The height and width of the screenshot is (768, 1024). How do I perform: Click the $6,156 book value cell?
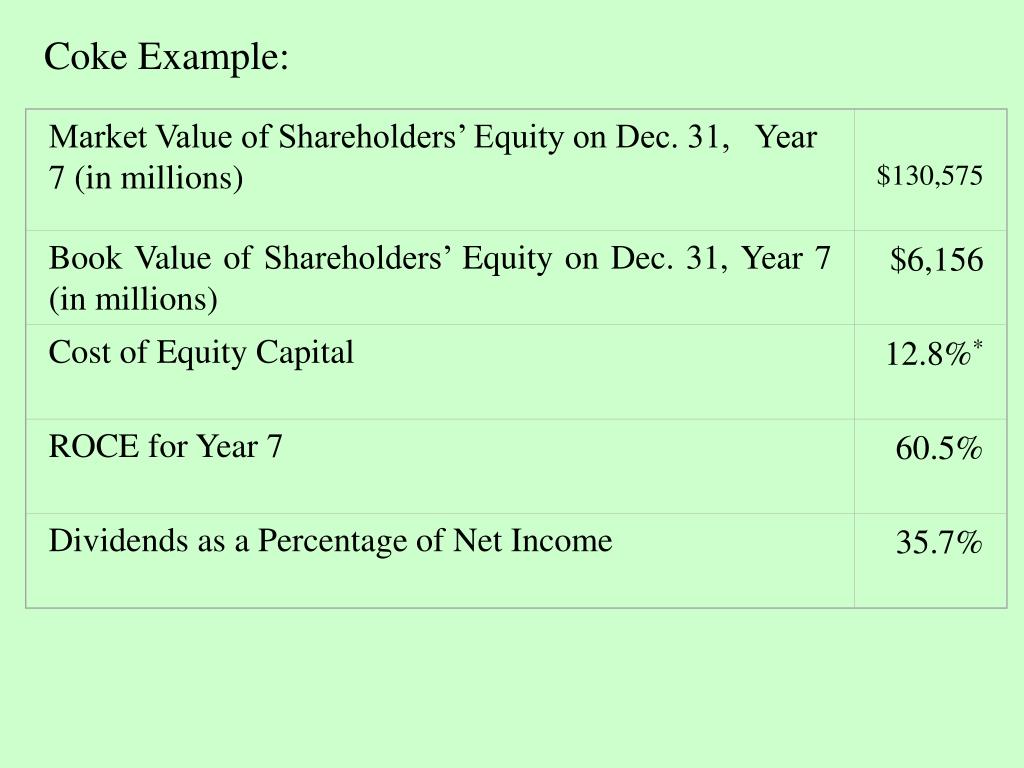[936, 259]
